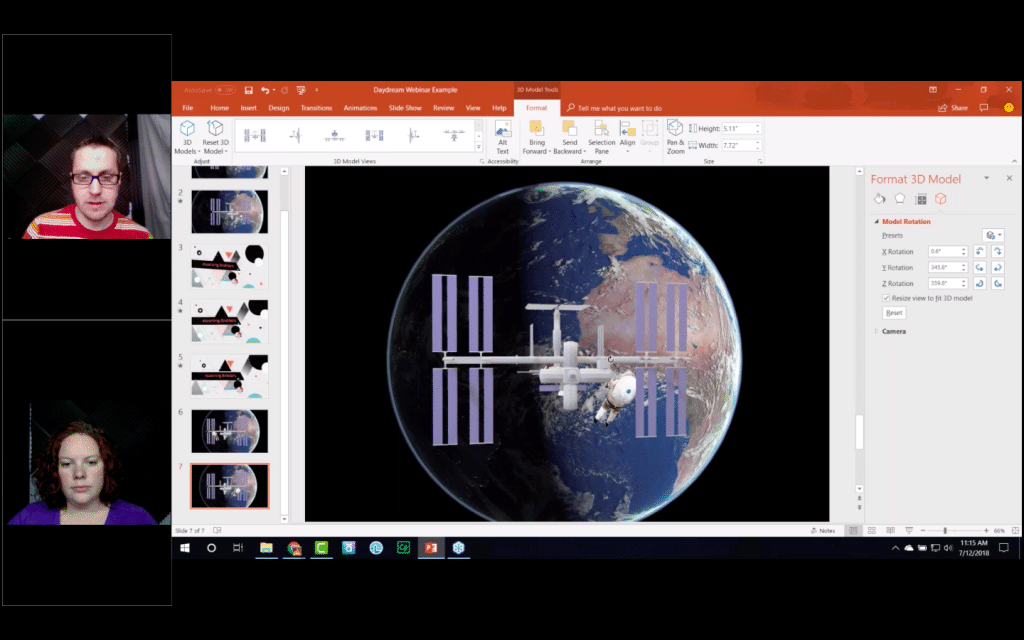Switch to the Animations ribbon tab
This screenshot has height=640, width=1024.
click(x=360, y=108)
